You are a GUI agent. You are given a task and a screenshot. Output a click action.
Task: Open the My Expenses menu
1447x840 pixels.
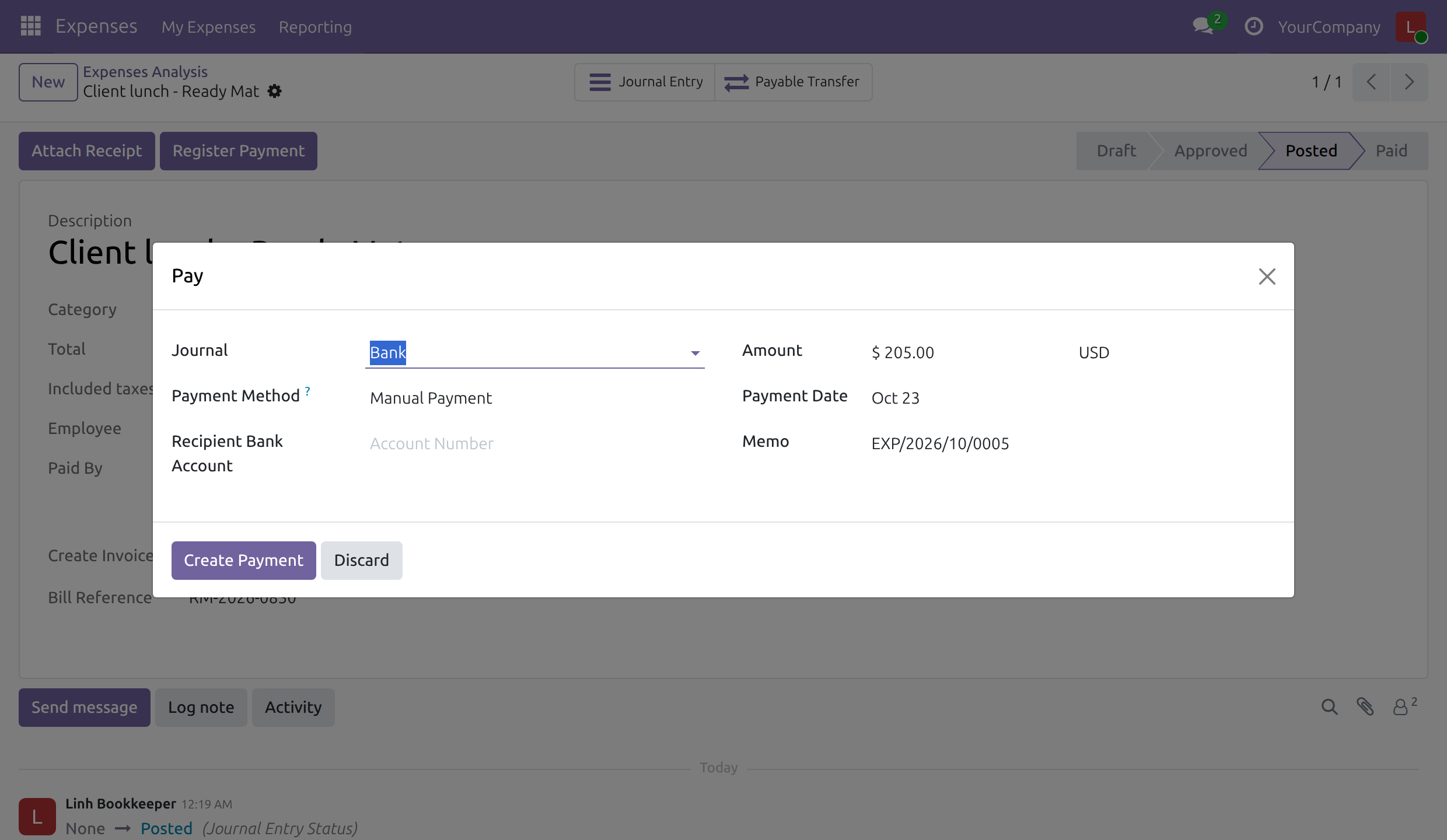208,27
